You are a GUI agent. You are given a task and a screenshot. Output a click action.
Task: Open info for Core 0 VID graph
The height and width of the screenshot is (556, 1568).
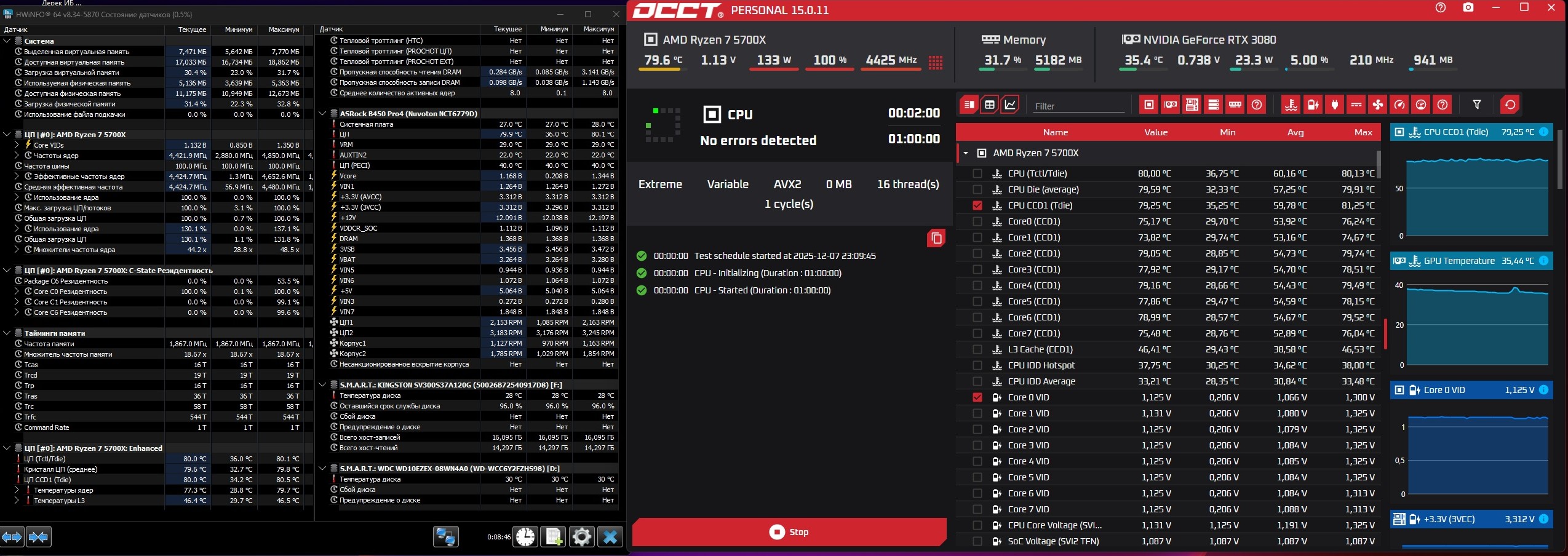[x=1543, y=390]
